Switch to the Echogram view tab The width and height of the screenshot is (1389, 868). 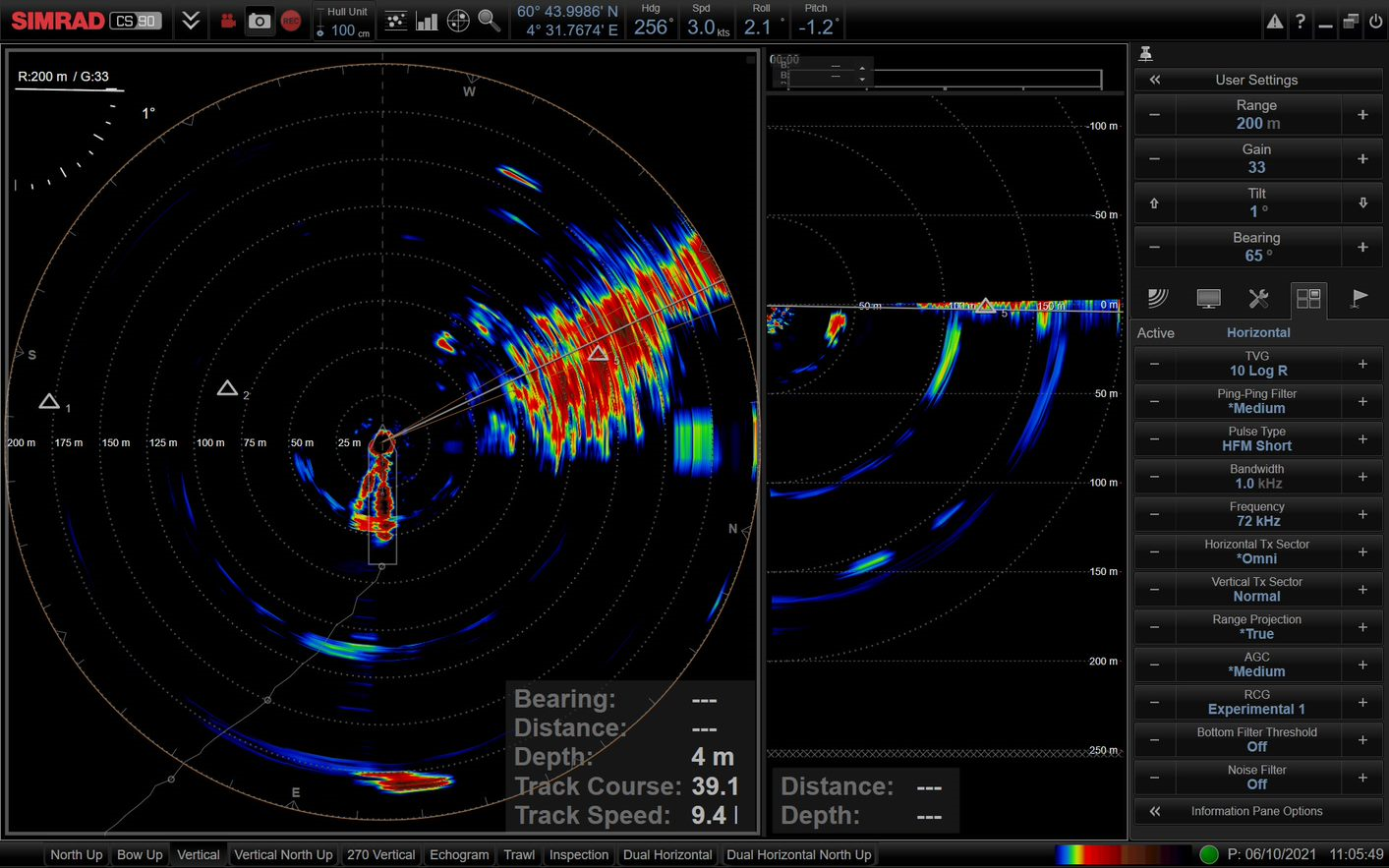[x=458, y=854]
